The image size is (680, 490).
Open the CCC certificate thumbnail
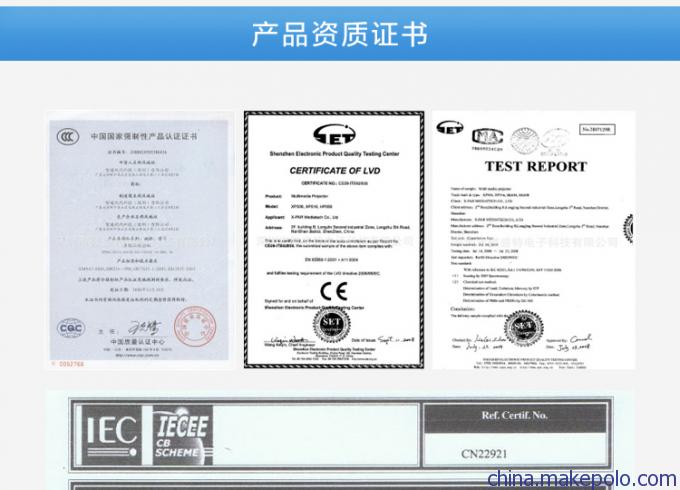click(x=140, y=240)
